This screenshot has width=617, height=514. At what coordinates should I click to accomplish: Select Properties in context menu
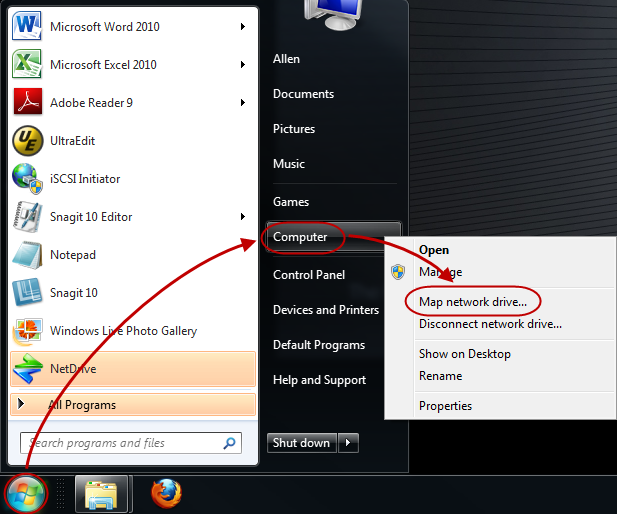point(445,406)
